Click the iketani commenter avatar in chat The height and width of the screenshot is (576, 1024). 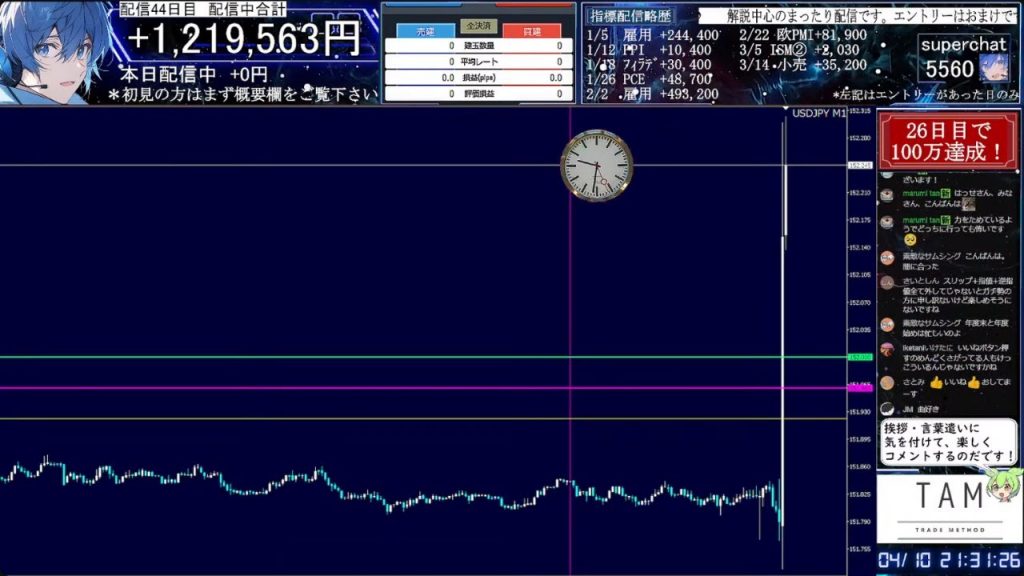887,349
